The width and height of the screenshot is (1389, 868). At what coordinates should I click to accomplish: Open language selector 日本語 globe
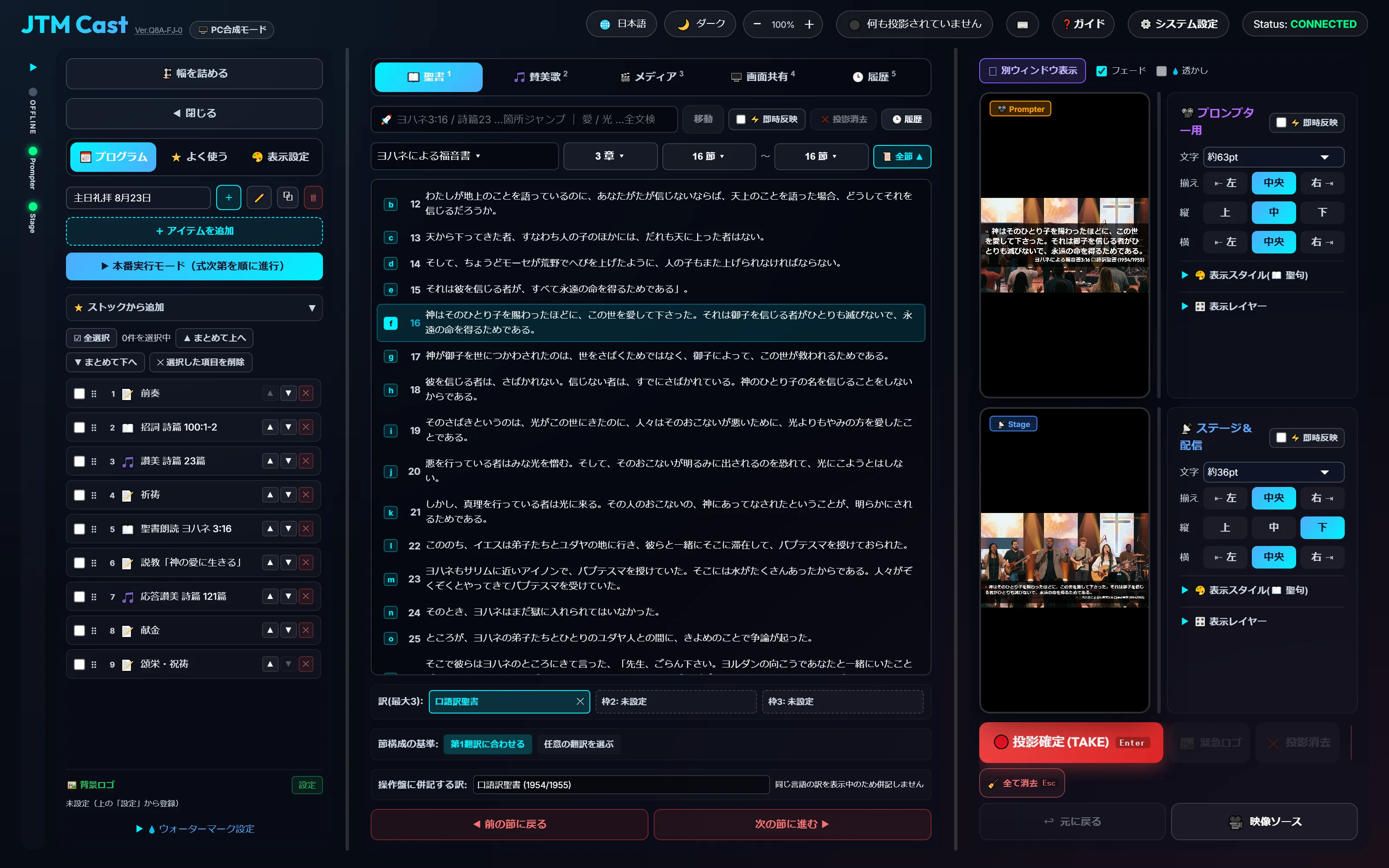622,24
